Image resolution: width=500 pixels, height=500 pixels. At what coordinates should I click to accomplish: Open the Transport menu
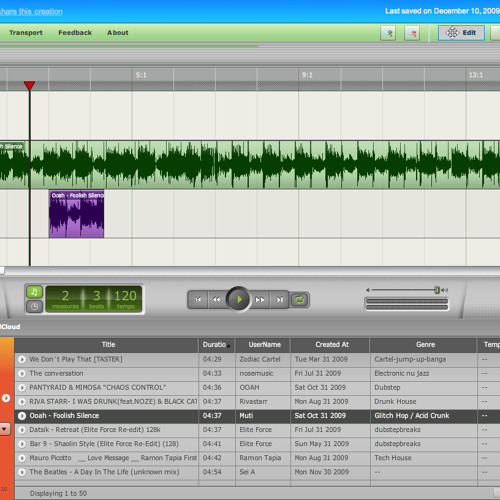click(x=26, y=33)
